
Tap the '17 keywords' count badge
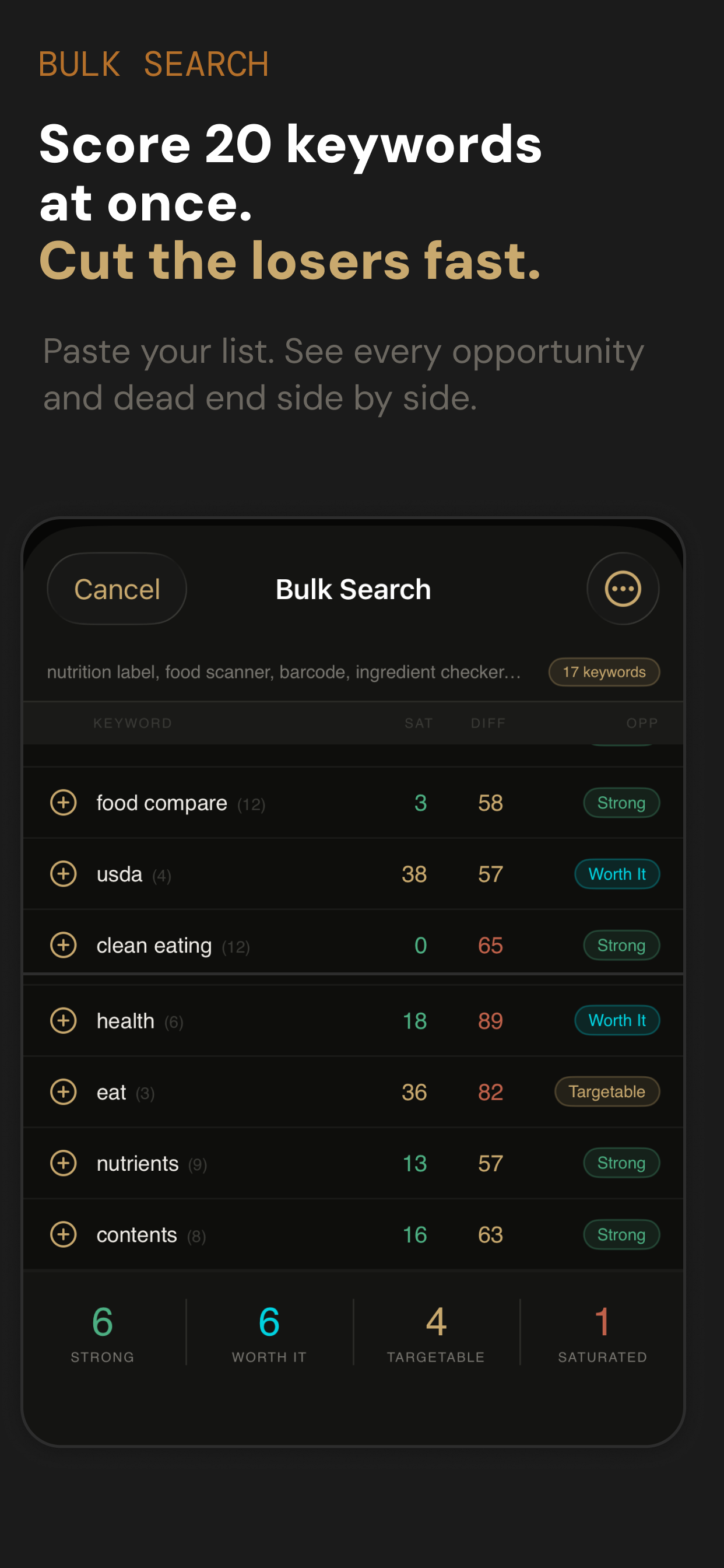pyautogui.click(x=603, y=672)
